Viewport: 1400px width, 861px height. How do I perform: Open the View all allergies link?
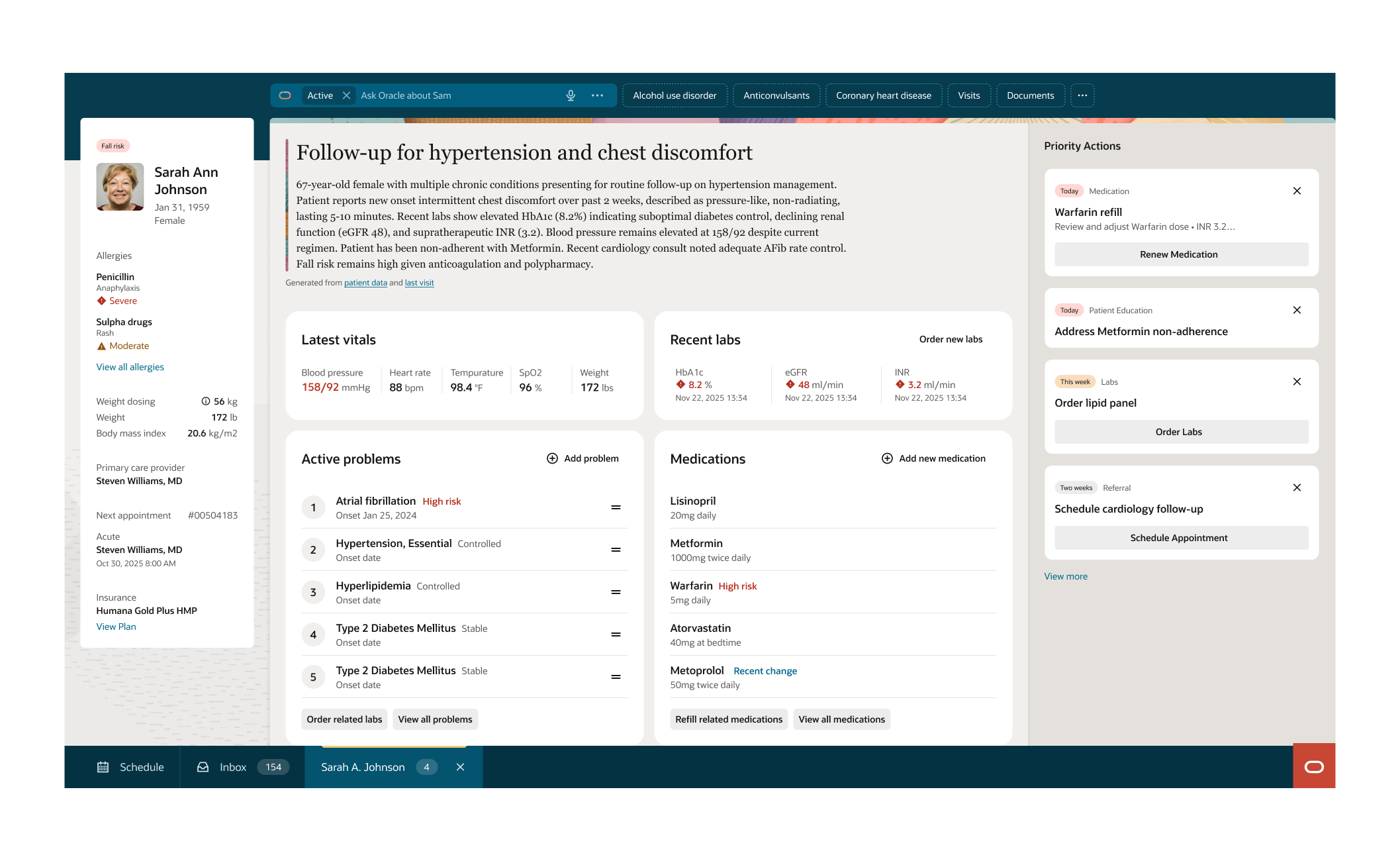(x=130, y=367)
